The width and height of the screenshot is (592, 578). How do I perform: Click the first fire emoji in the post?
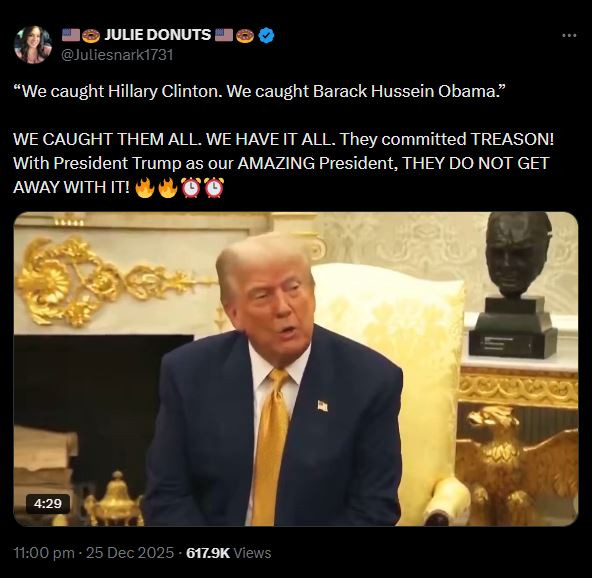pyautogui.click(x=145, y=187)
